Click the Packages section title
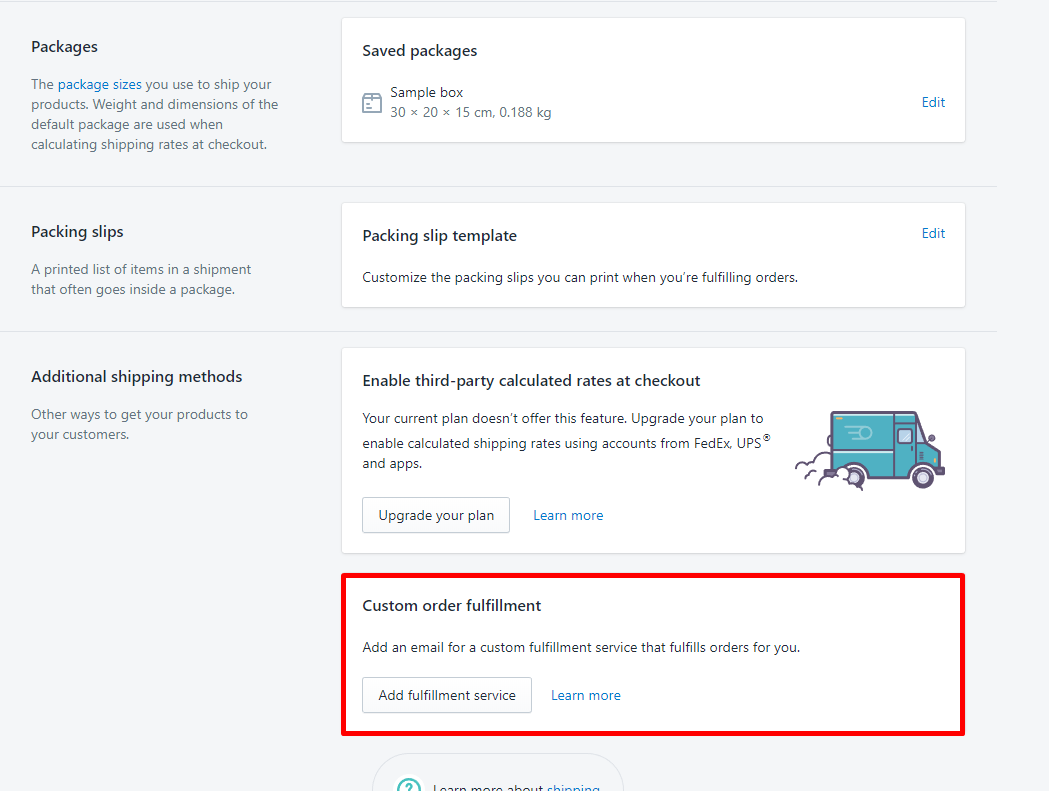This screenshot has width=1049, height=791. (x=65, y=47)
